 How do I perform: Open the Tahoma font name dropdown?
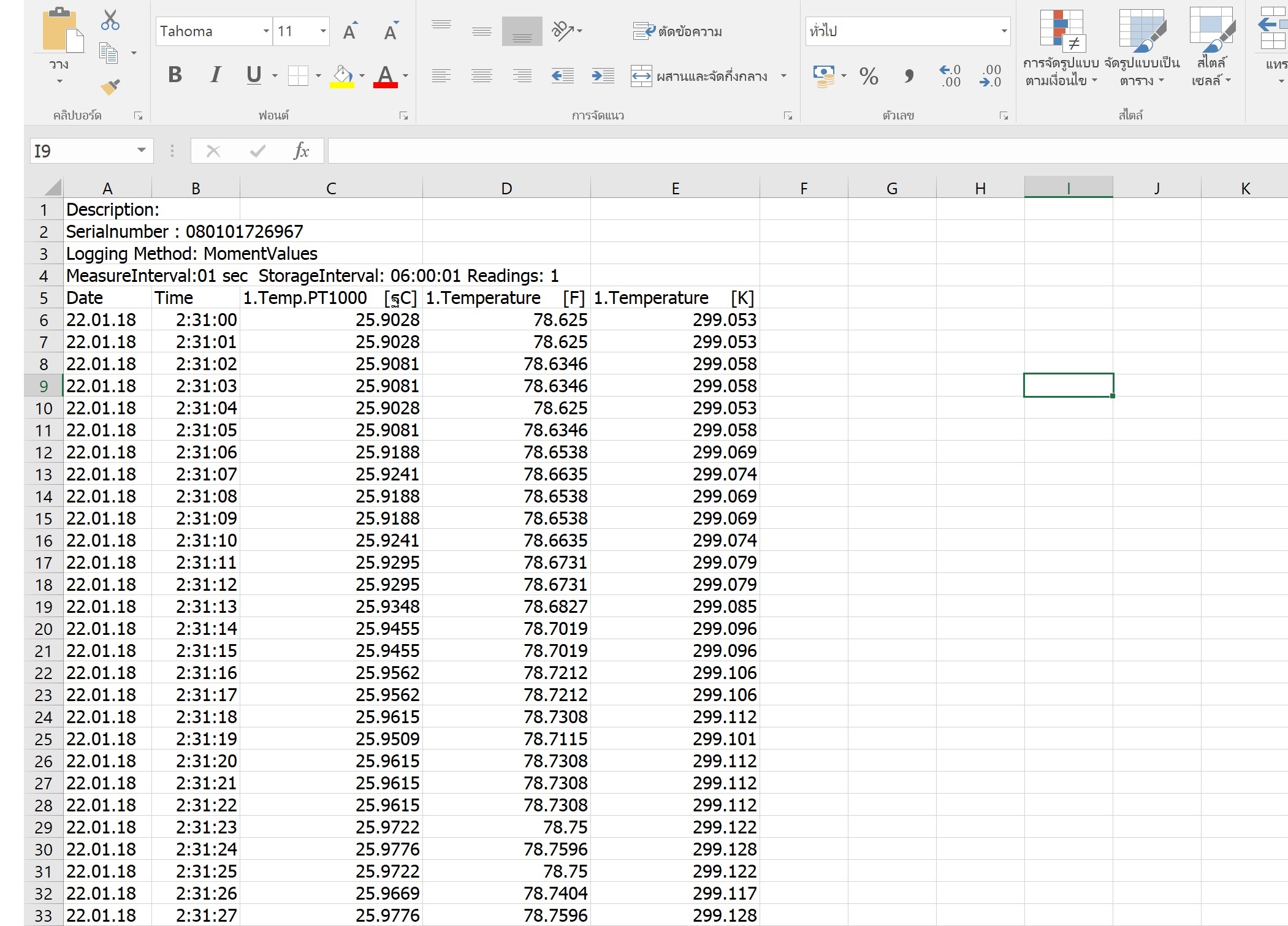(266, 31)
